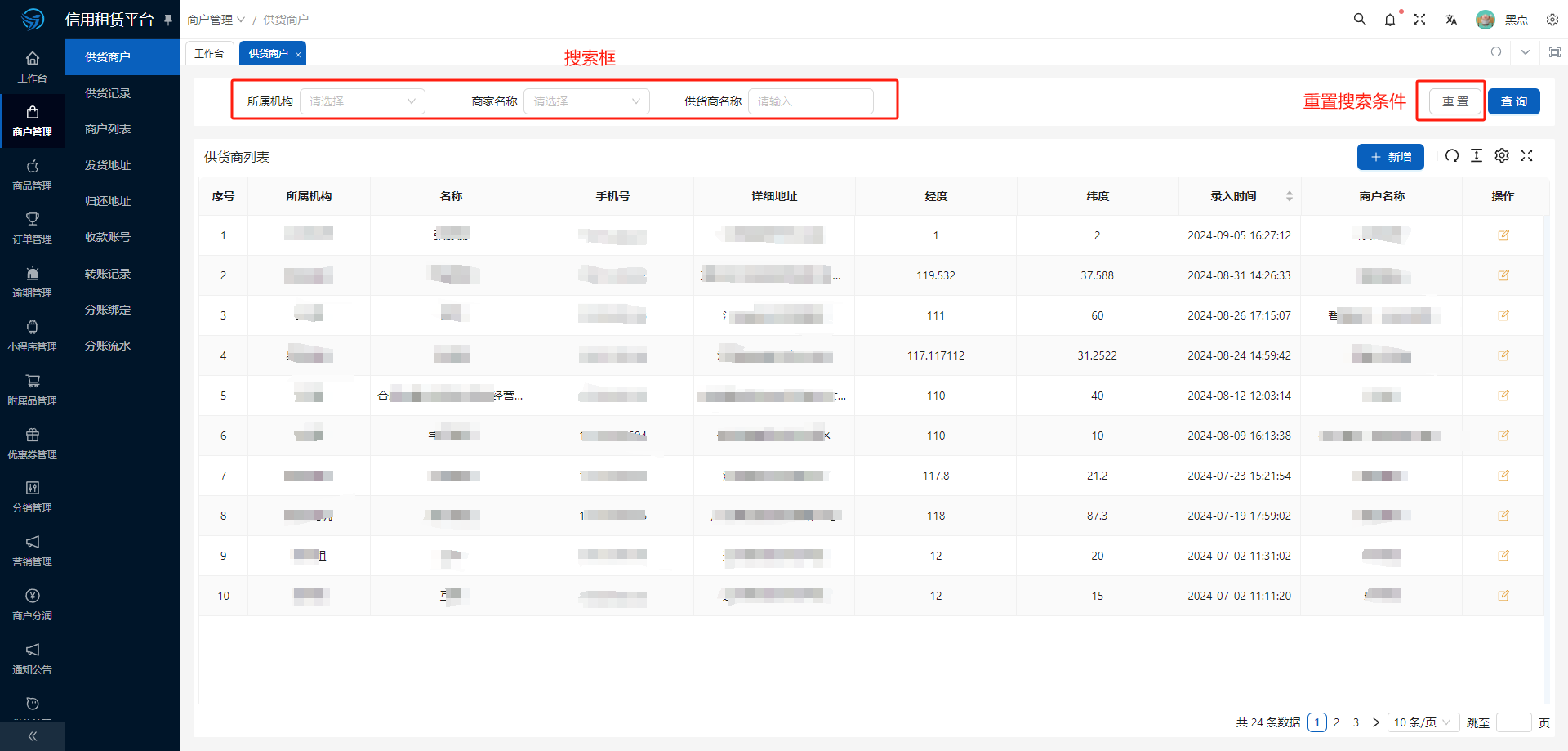Image resolution: width=1568 pixels, height=751 pixels.
Task: Open 分销管理 sidebar section
Action: pos(33,497)
